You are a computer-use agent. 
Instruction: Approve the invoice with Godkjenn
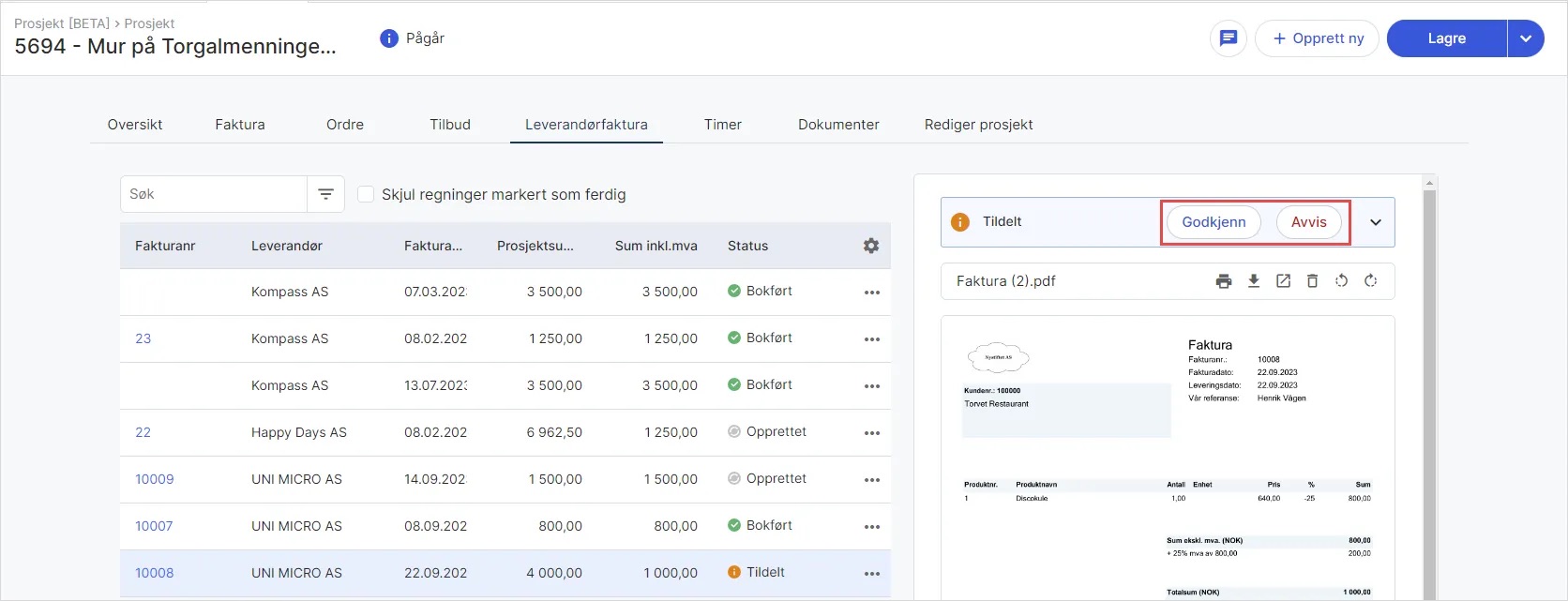pos(1214,222)
